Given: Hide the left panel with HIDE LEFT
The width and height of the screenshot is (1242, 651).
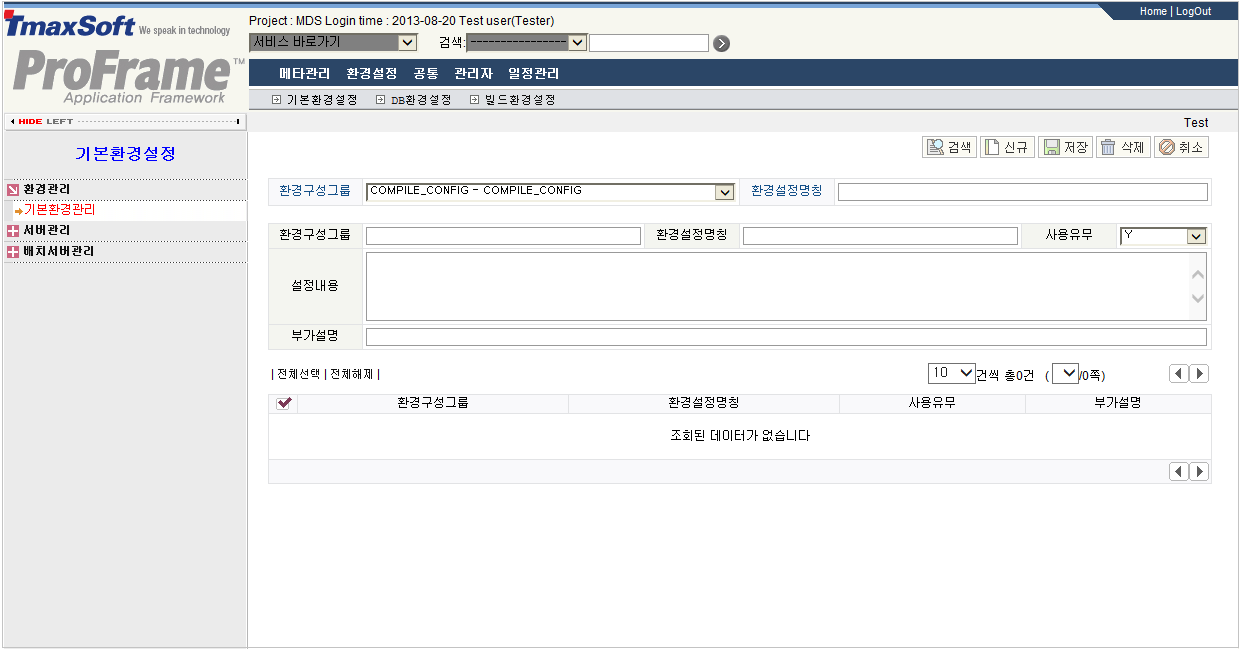Looking at the screenshot, I should 125,121.
